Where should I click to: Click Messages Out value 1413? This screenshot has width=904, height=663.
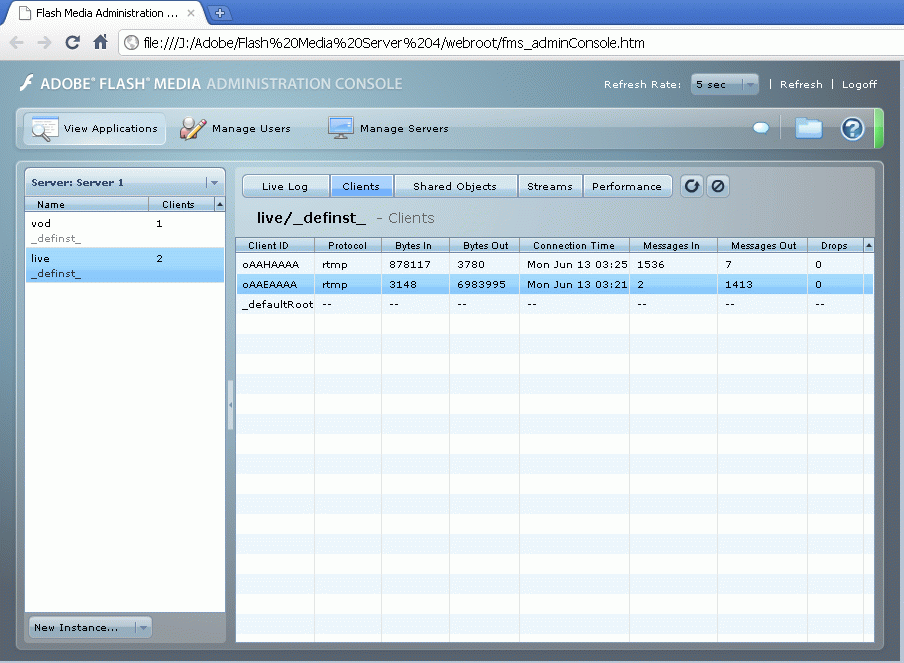(x=739, y=285)
